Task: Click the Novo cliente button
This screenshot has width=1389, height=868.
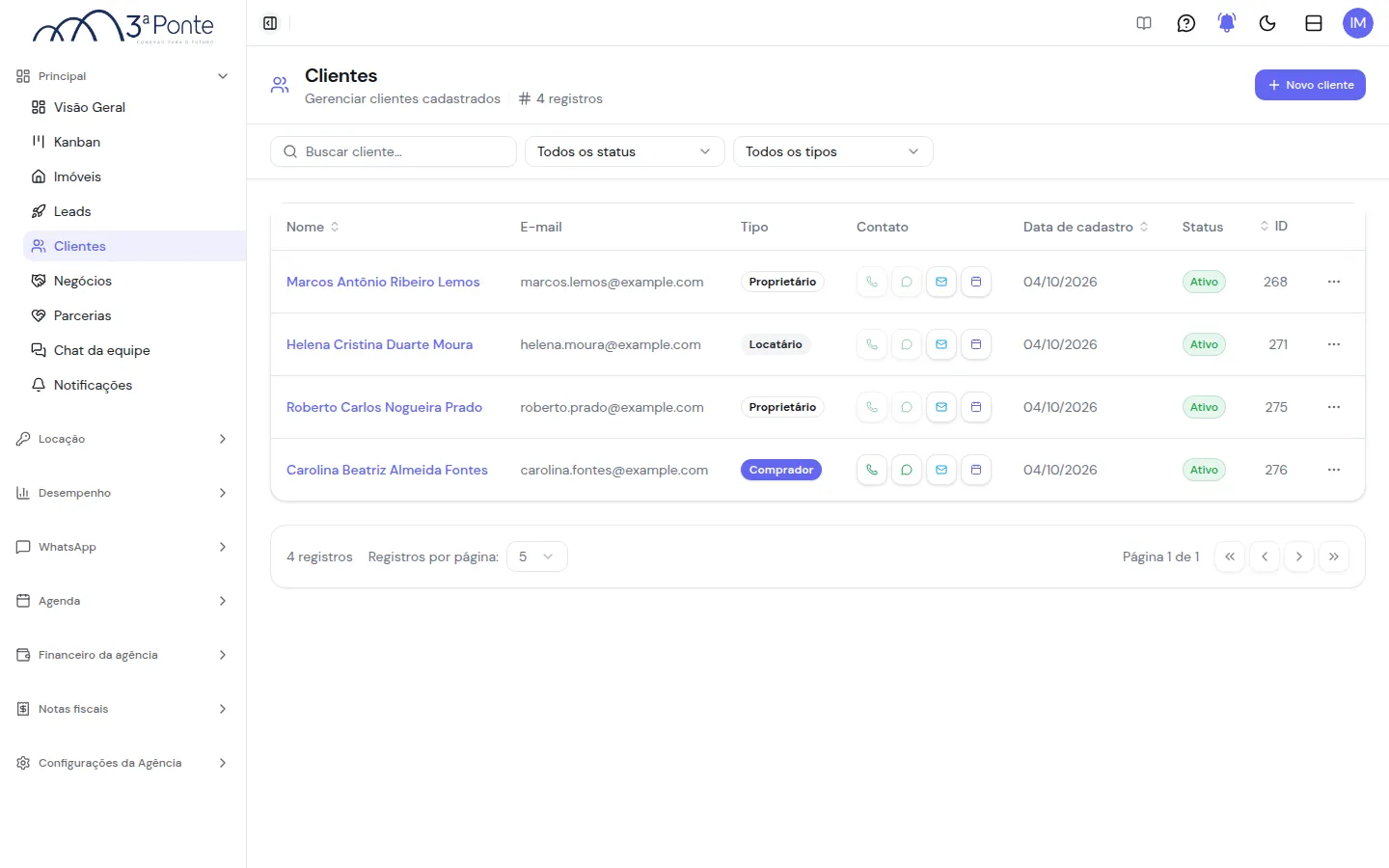Action: coord(1310,85)
